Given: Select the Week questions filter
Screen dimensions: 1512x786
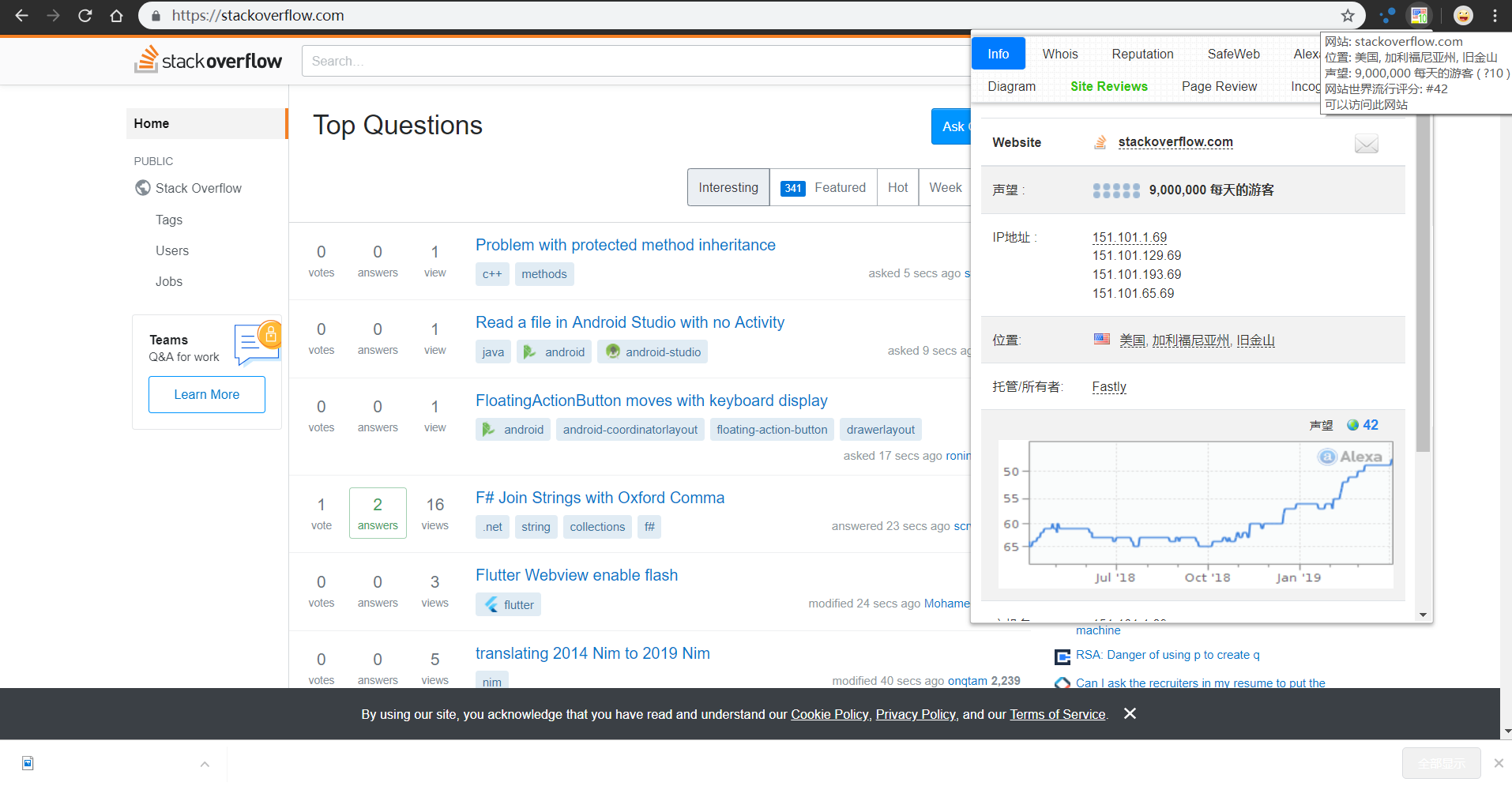Looking at the screenshot, I should point(945,187).
